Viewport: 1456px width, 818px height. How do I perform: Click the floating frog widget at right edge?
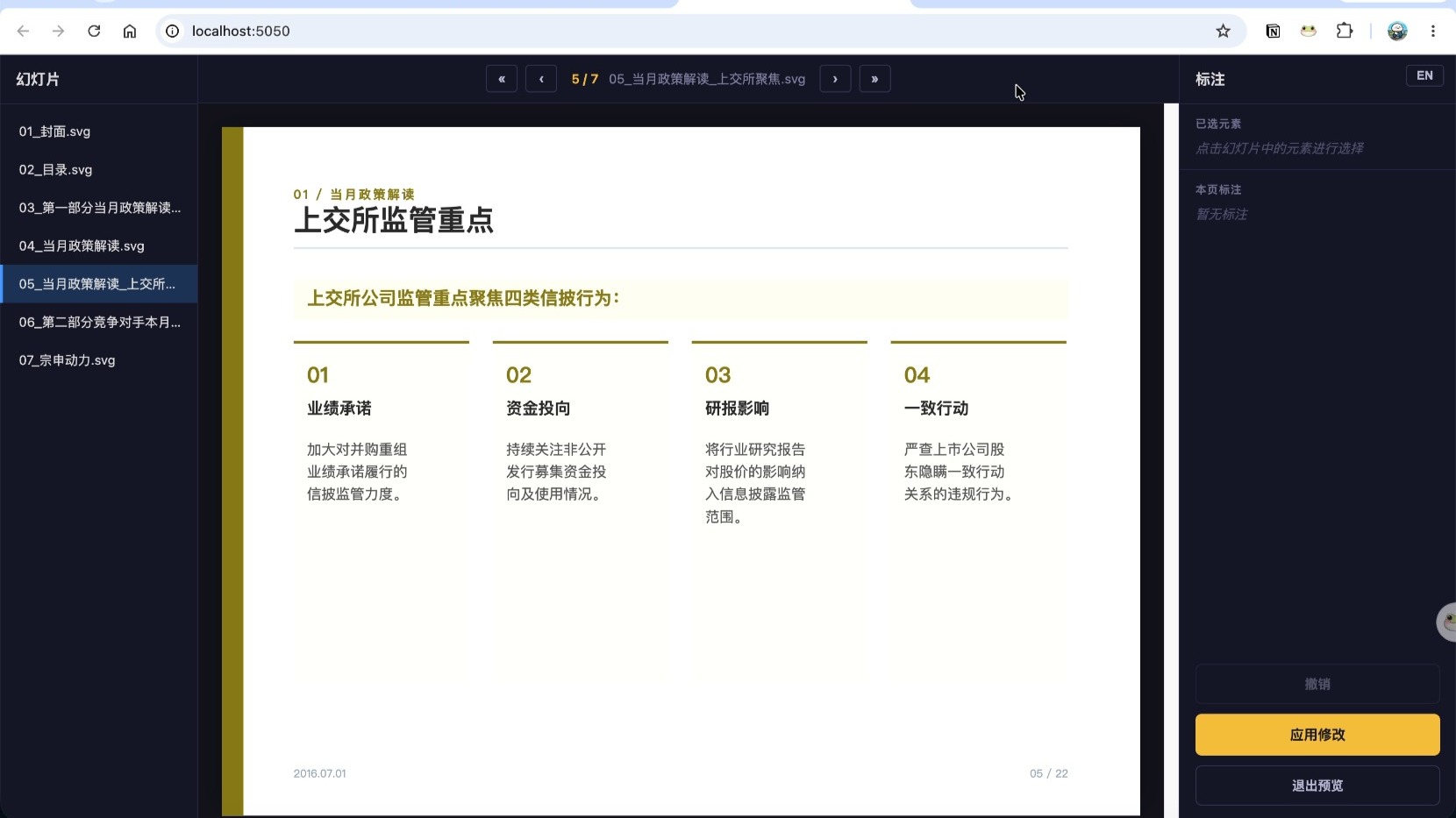(1447, 622)
